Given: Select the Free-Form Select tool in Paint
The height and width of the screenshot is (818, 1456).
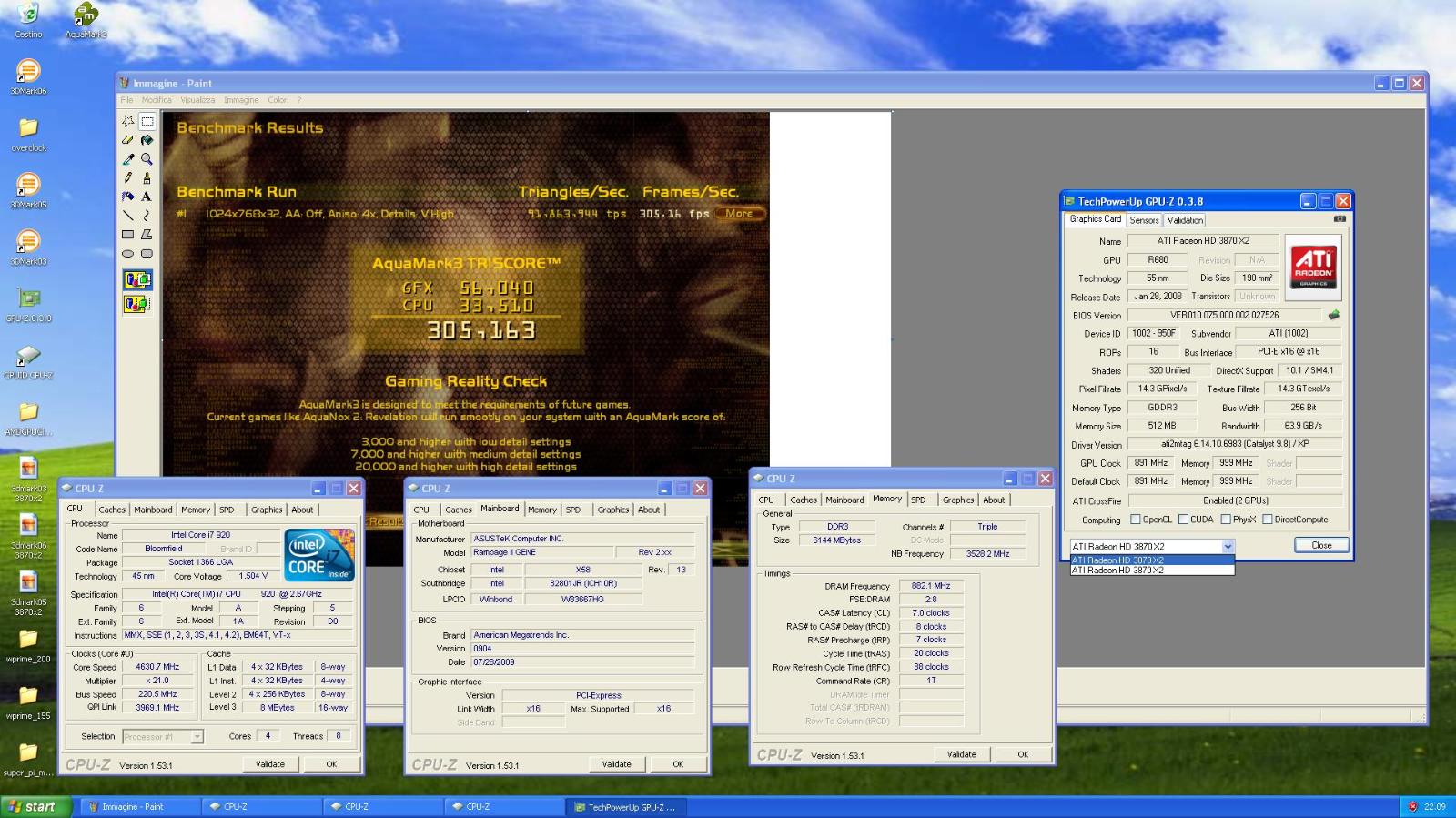Looking at the screenshot, I should pos(128,121).
